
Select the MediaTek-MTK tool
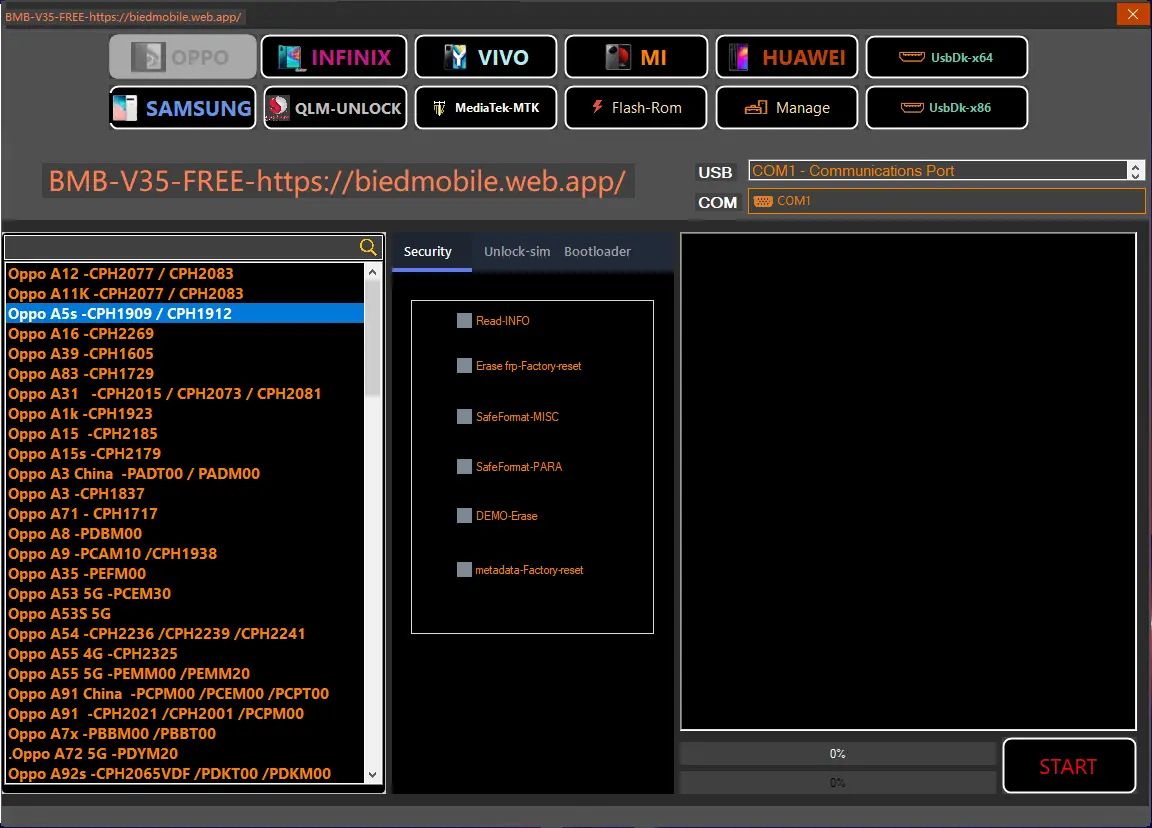pyautogui.click(x=486, y=107)
